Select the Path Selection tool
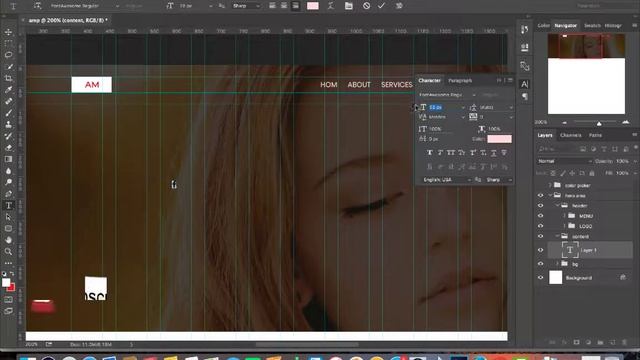Viewport: 640px width, 360px height. coord(8,217)
